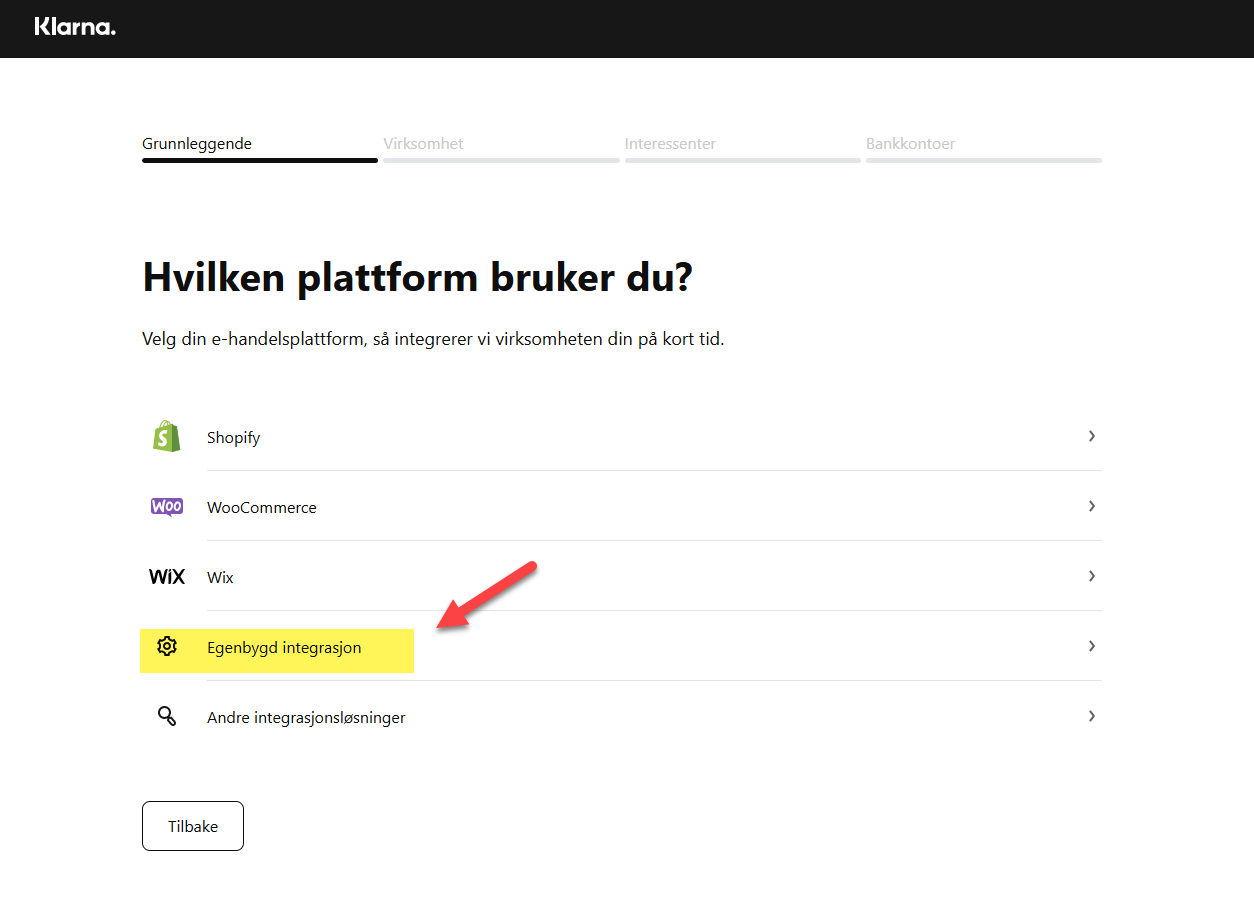
Task: Choose Egenbygd integrasjon label
Action: pos(284,648)
